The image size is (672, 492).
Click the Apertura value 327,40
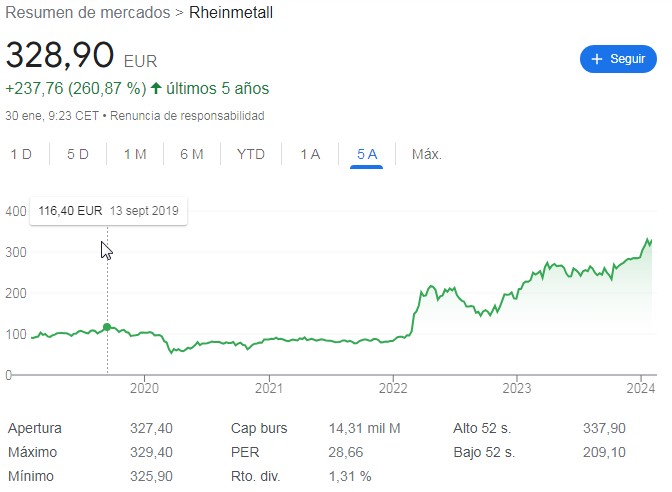(x=151, y=428)
